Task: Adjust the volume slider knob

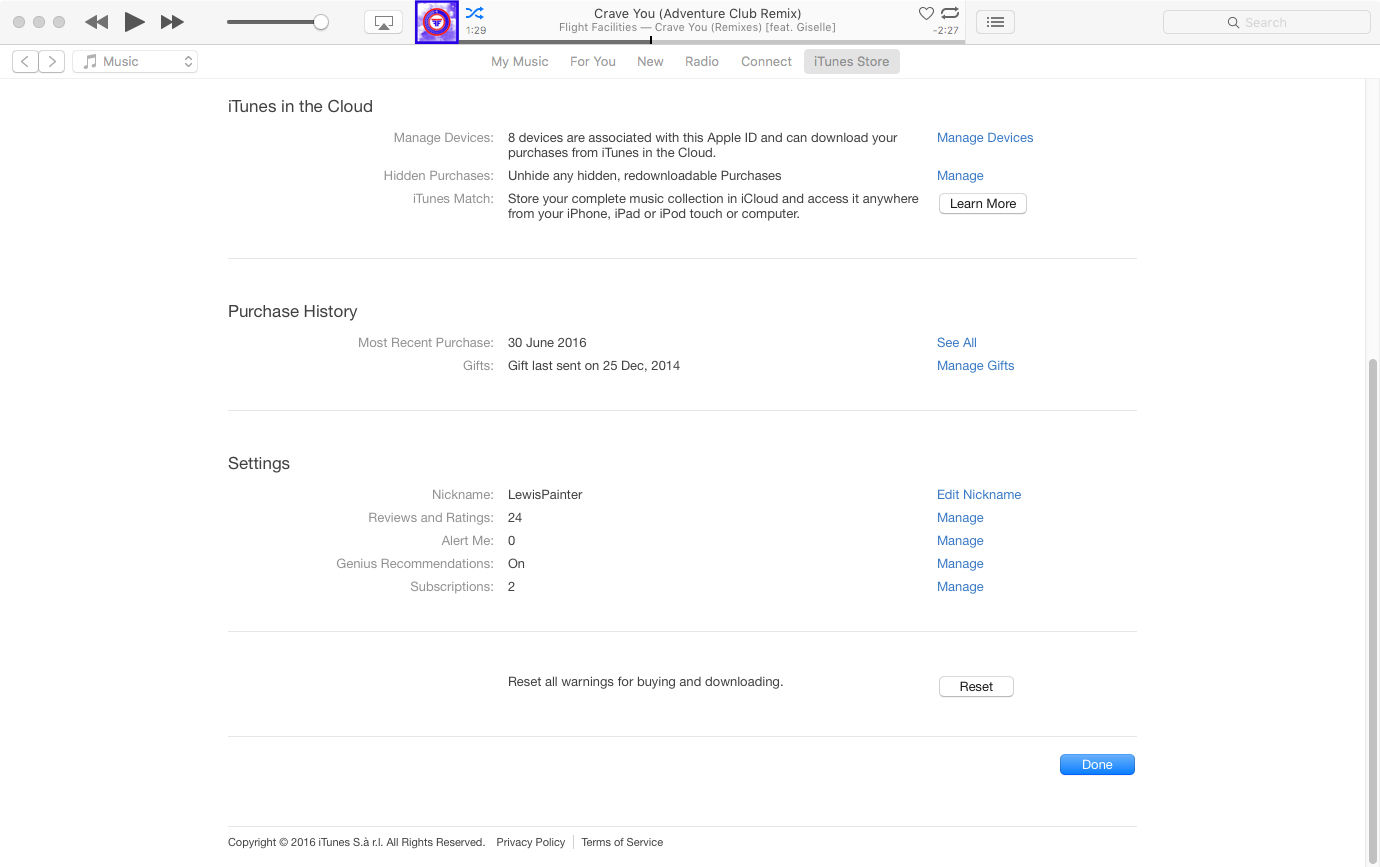Action: pyautogui.click(x=321, y=22)
